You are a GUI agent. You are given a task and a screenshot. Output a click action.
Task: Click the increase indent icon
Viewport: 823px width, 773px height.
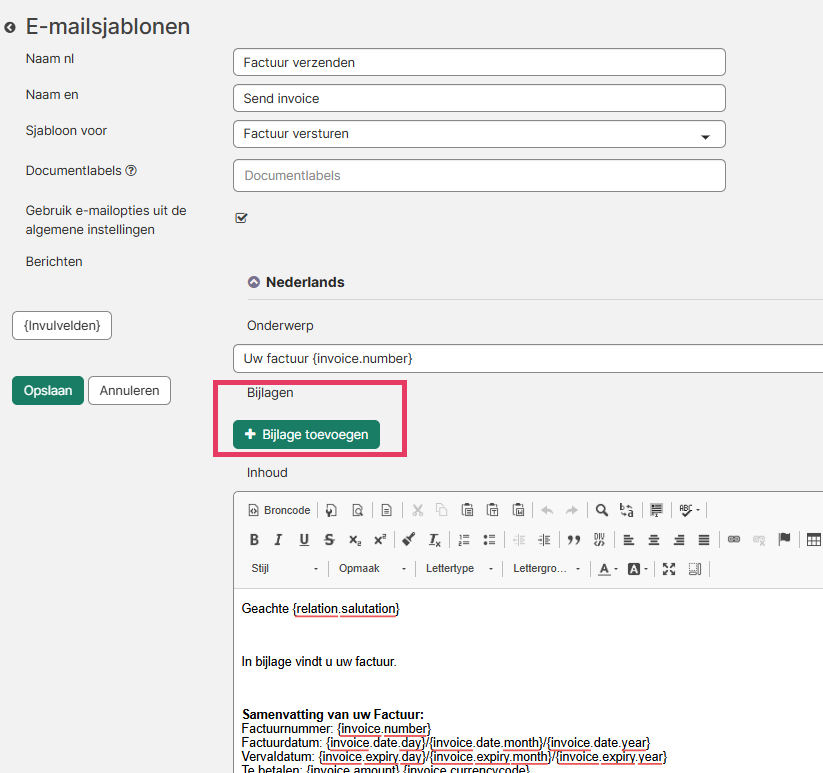click(544, 540)
